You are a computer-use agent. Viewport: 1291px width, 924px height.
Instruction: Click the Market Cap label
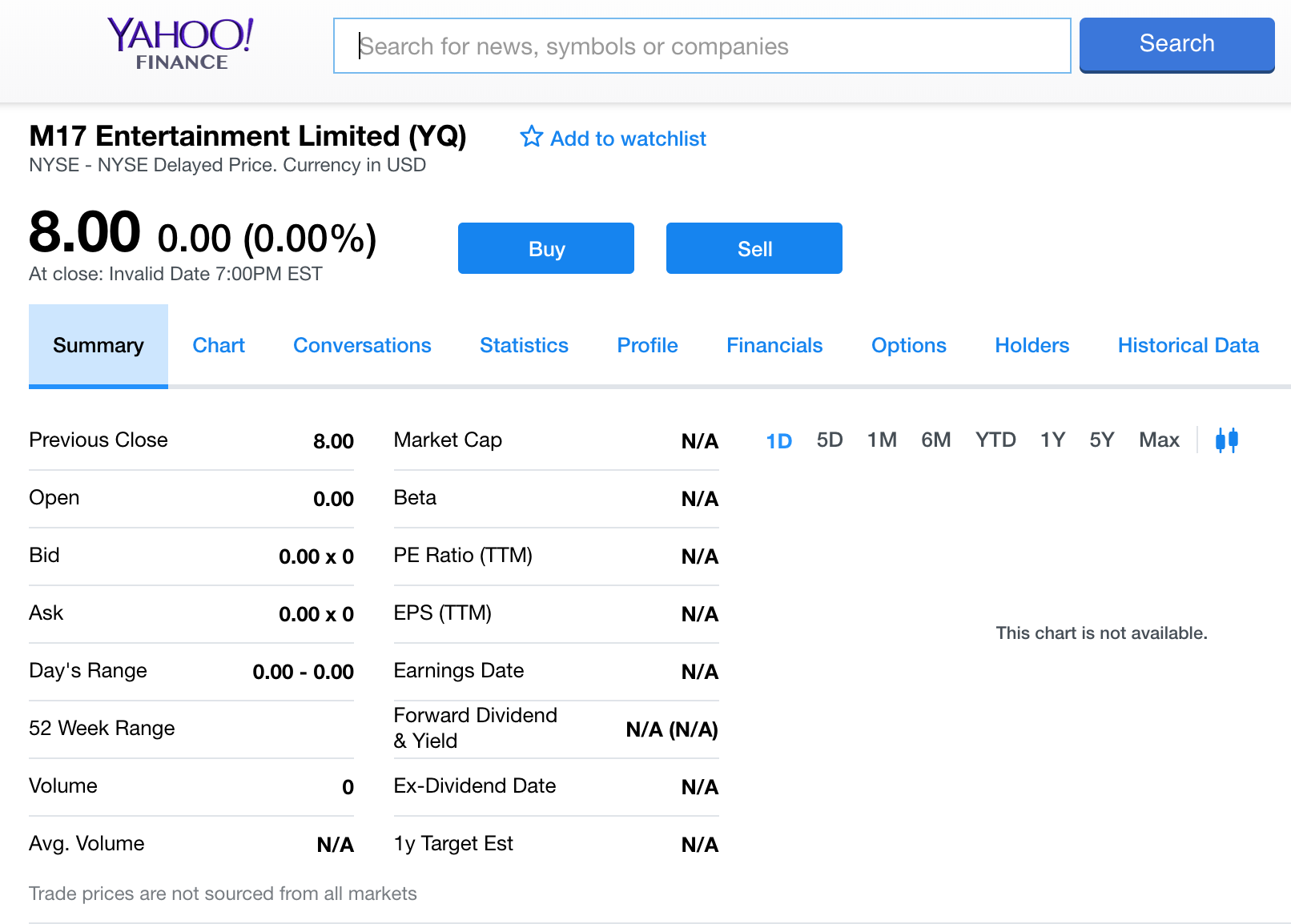click(448, 440)
